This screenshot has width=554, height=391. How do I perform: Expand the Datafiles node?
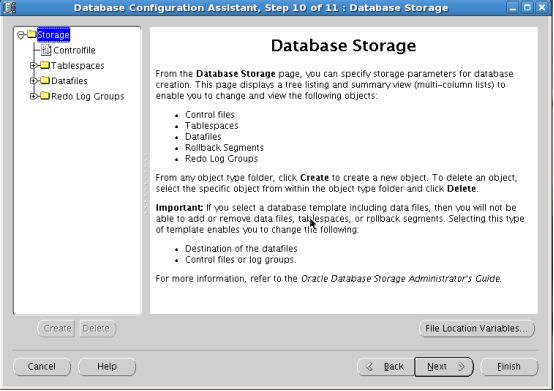[34, 81]
